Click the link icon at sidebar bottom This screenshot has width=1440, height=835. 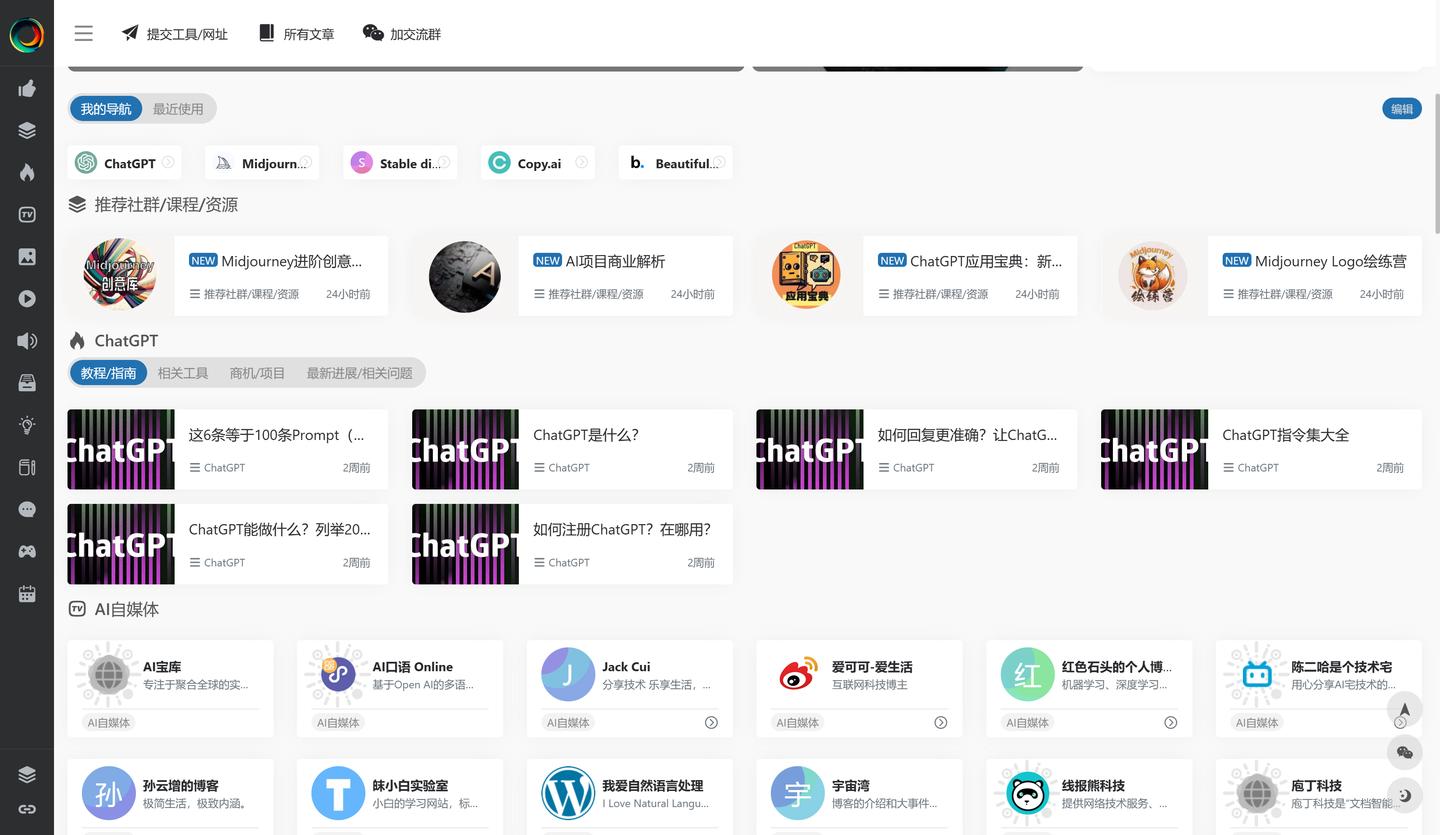pyautogui.click(x=27, y=809)
